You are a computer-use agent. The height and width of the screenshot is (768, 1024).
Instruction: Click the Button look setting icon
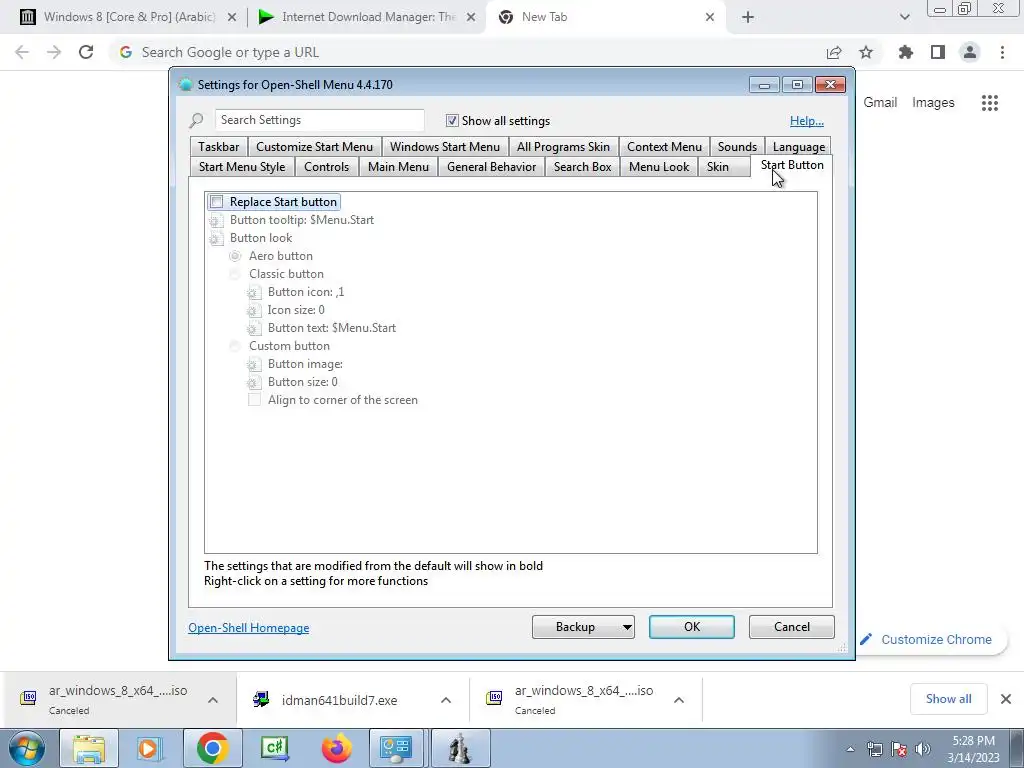216,238
